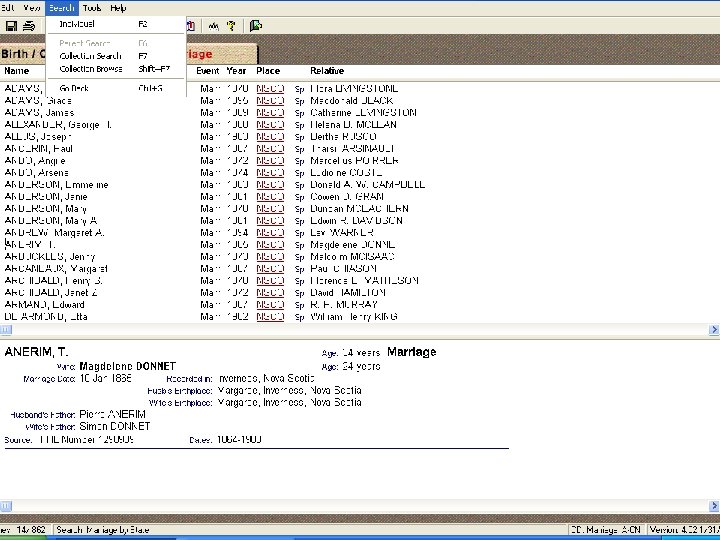Click wife name Magdelene DONNET in details
The height and width of the screenshot is (540, 720).
pyautogui.click(x=128, y=366)
